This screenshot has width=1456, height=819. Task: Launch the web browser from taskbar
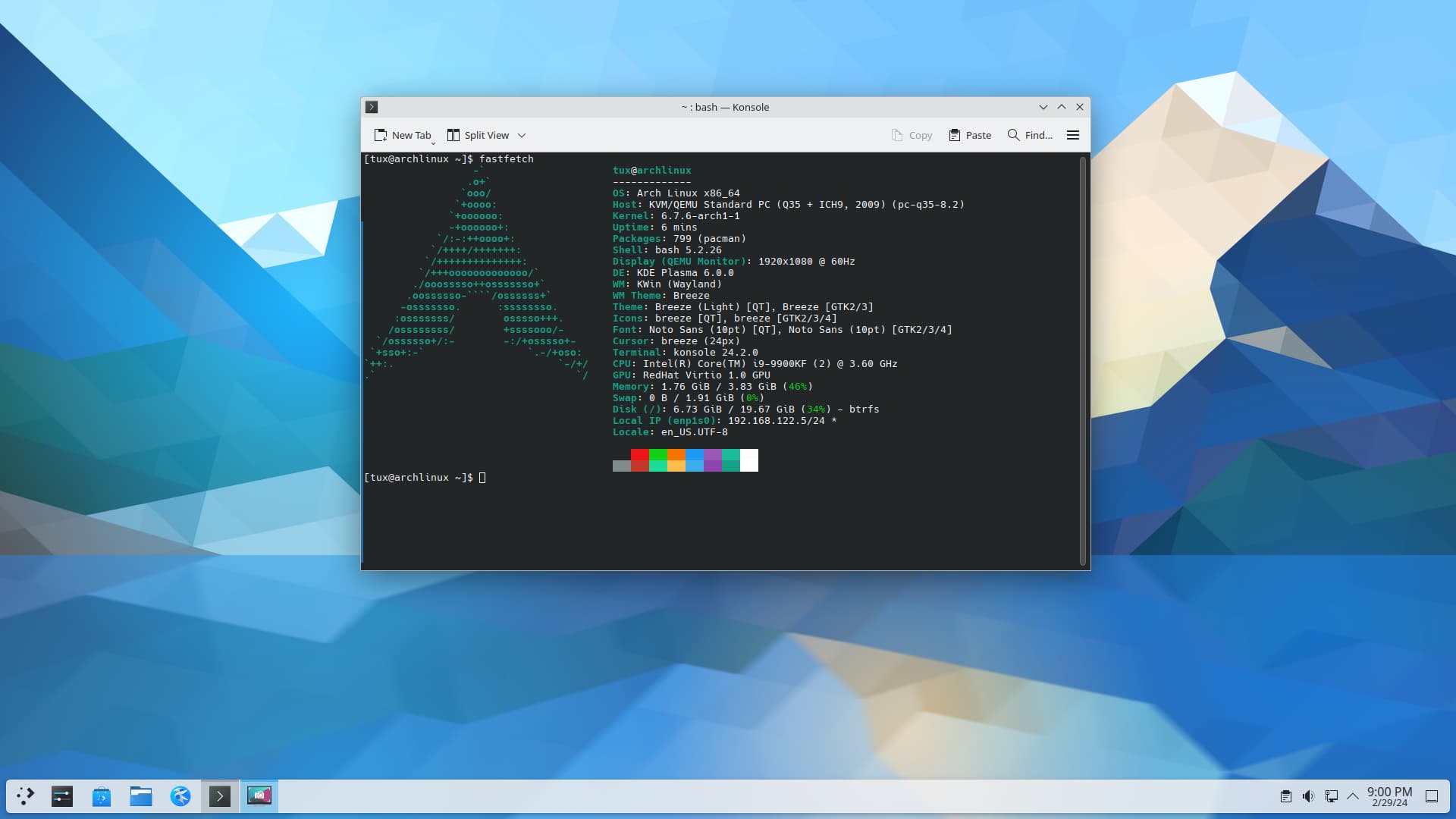180,796
